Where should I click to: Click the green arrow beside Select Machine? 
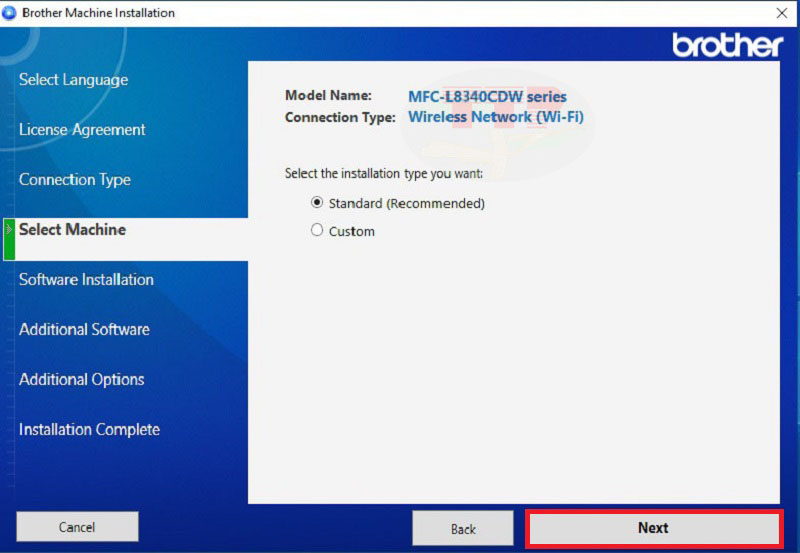(9, 230)
